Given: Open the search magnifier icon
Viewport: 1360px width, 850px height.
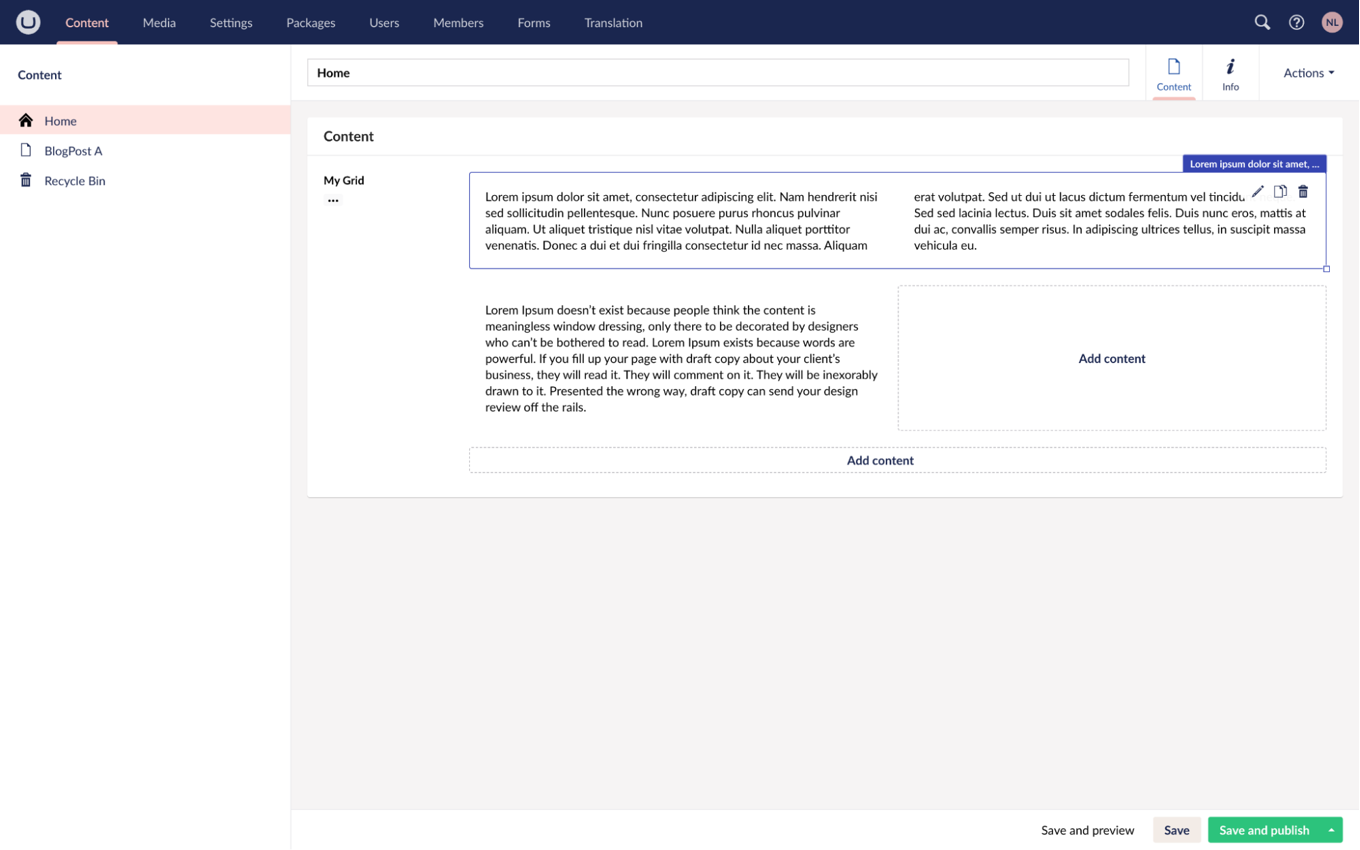Looking at the screenshot, I should 1262,22.
